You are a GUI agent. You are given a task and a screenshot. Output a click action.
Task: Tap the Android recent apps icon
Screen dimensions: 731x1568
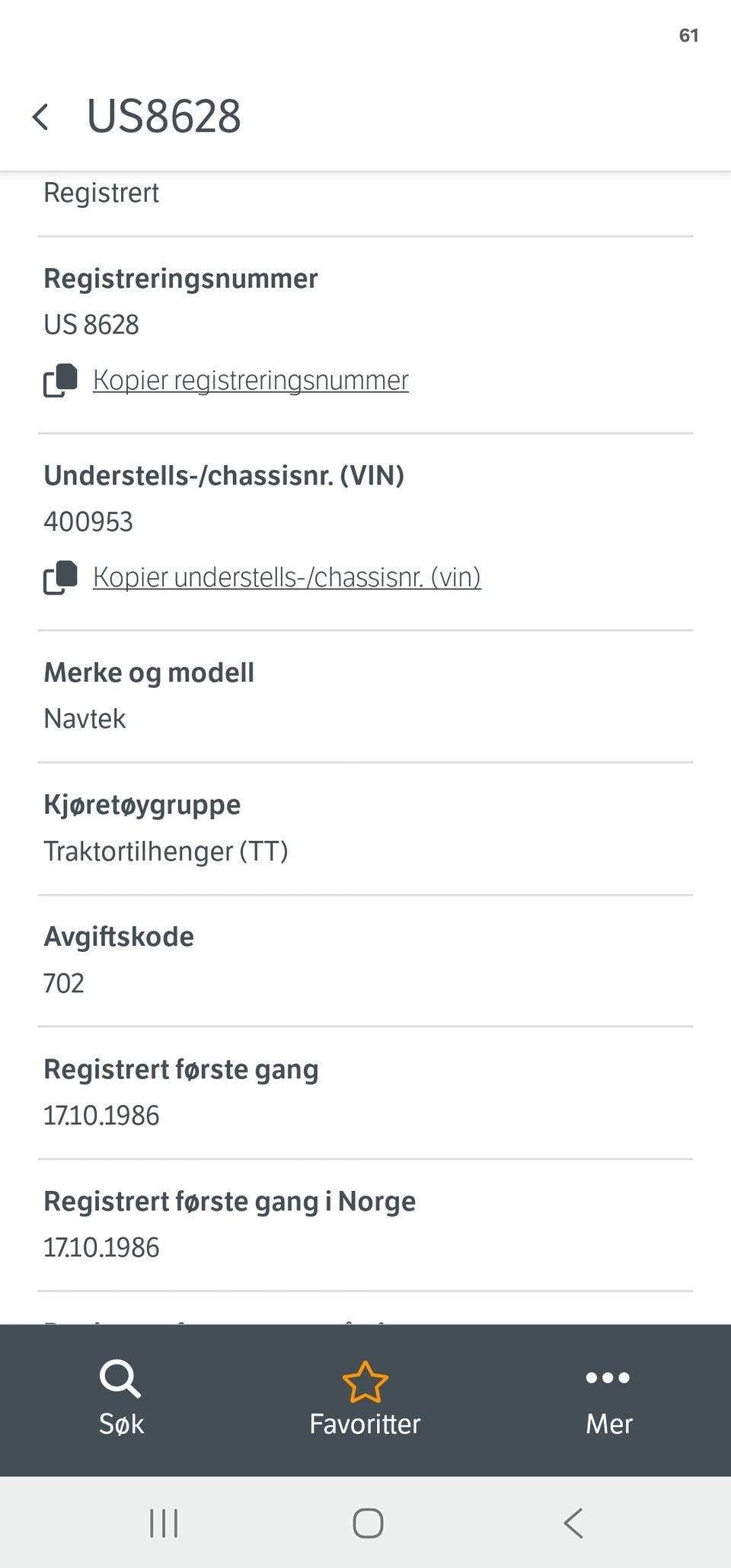[164, 1523]
